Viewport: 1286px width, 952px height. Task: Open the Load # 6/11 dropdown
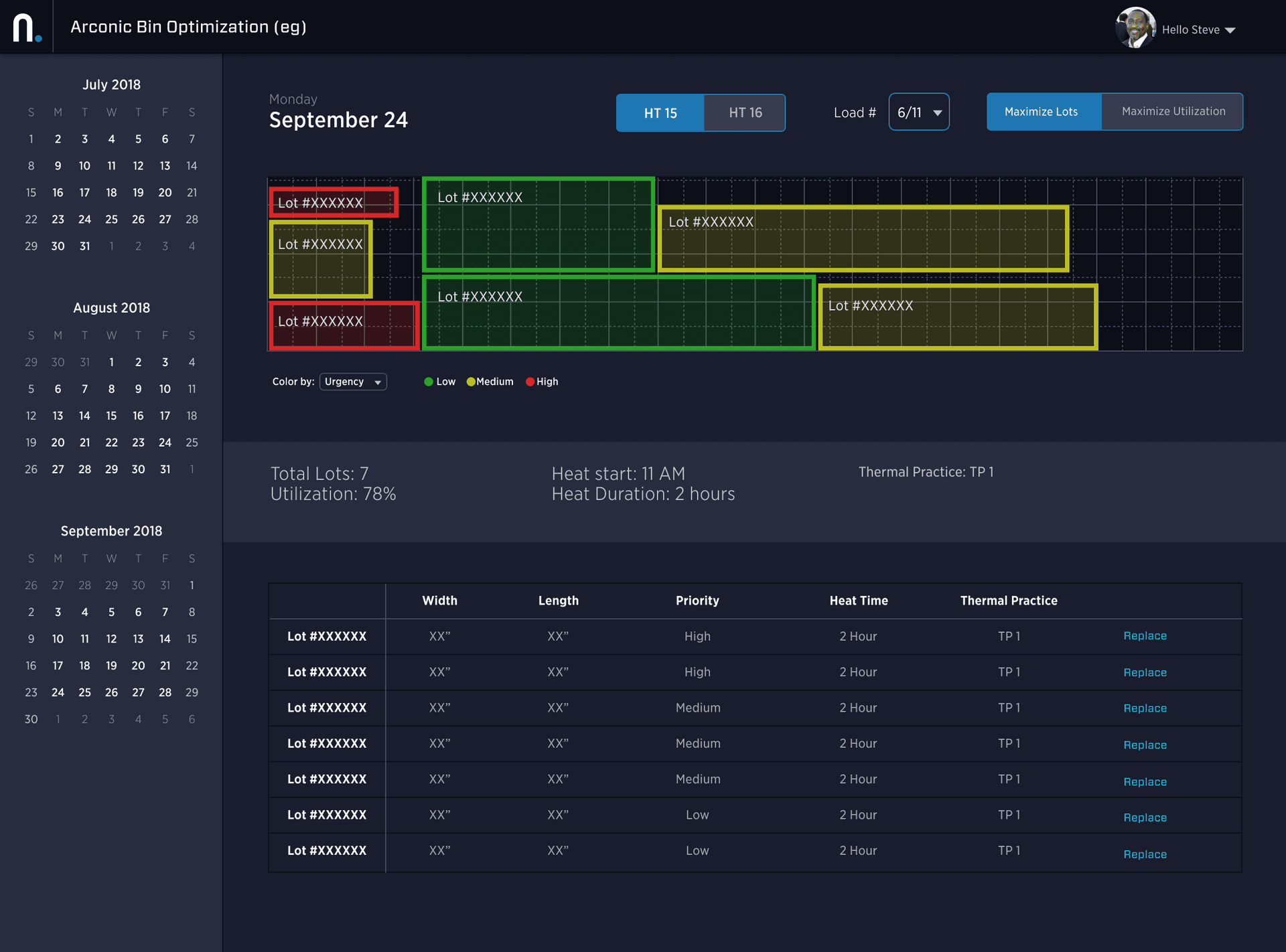pyautogui.click(x=919, y=112)
